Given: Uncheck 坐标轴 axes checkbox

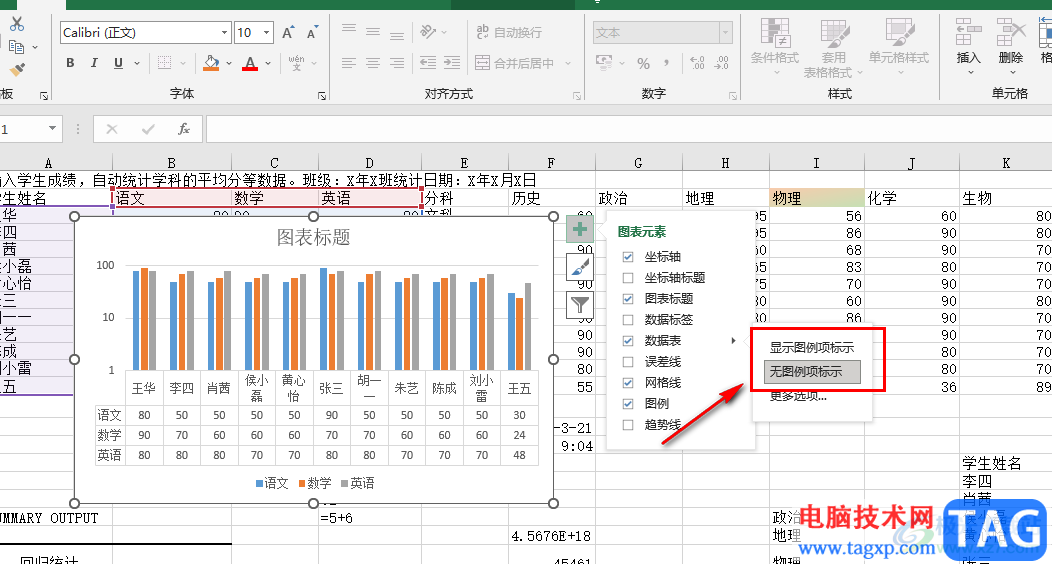Looking at the screenshot, I should [x=628, y=257].
